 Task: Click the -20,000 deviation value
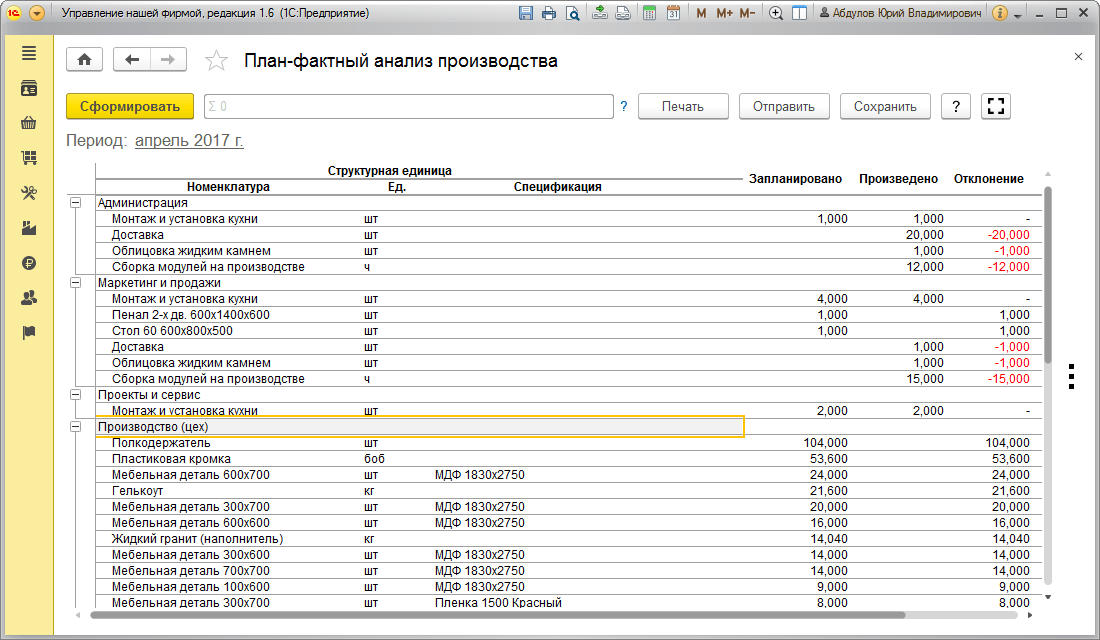coord(1008,235)
